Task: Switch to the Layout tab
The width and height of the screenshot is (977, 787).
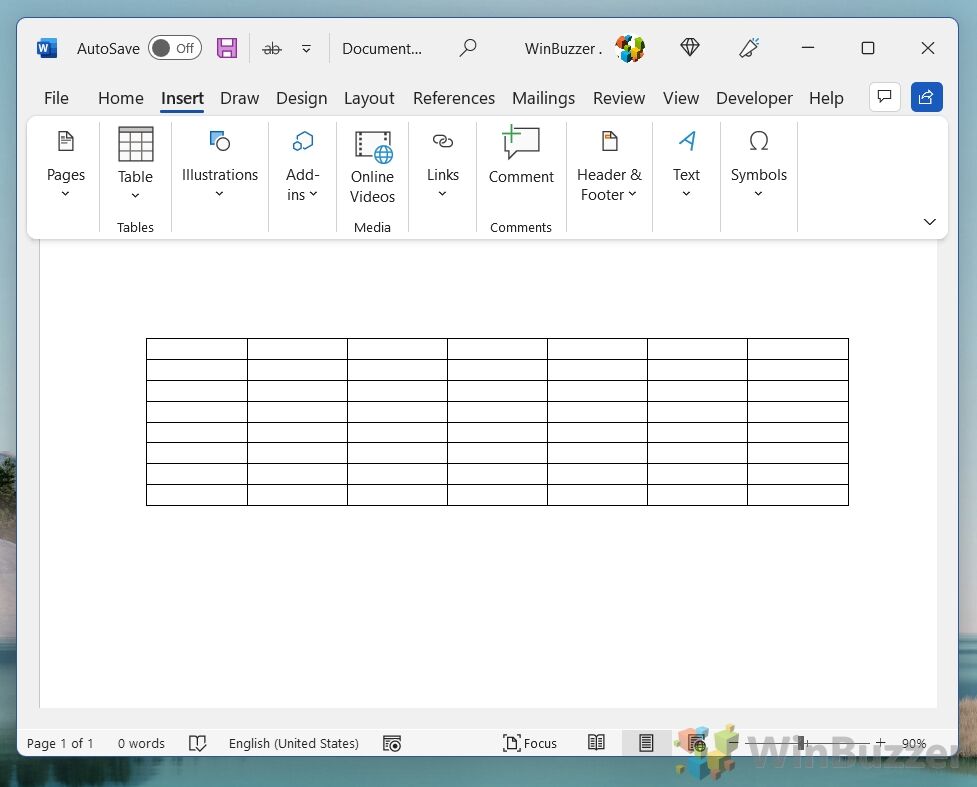Action: click(369, 98)
